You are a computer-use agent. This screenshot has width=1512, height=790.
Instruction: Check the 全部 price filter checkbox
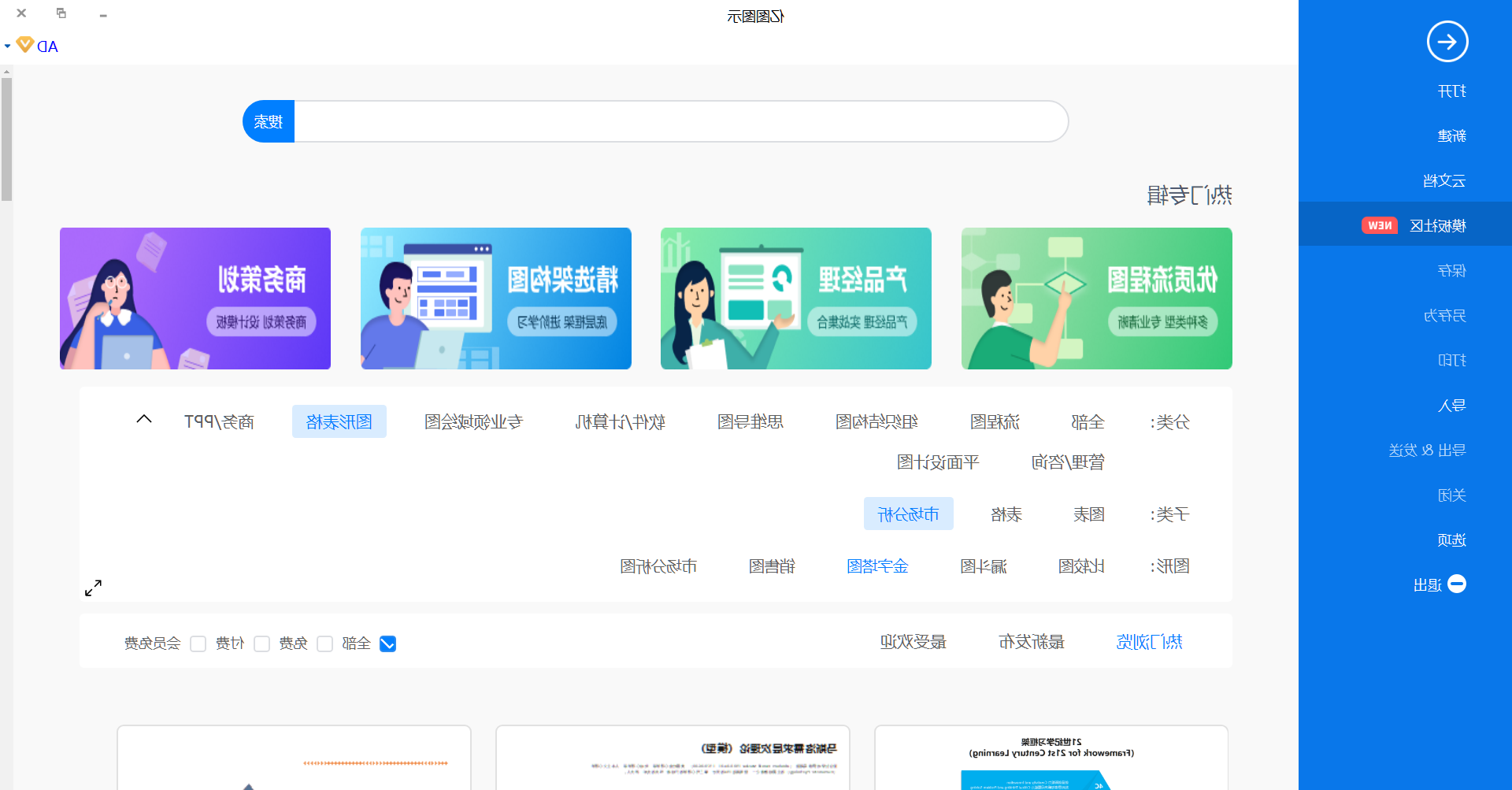click(387, 644)
